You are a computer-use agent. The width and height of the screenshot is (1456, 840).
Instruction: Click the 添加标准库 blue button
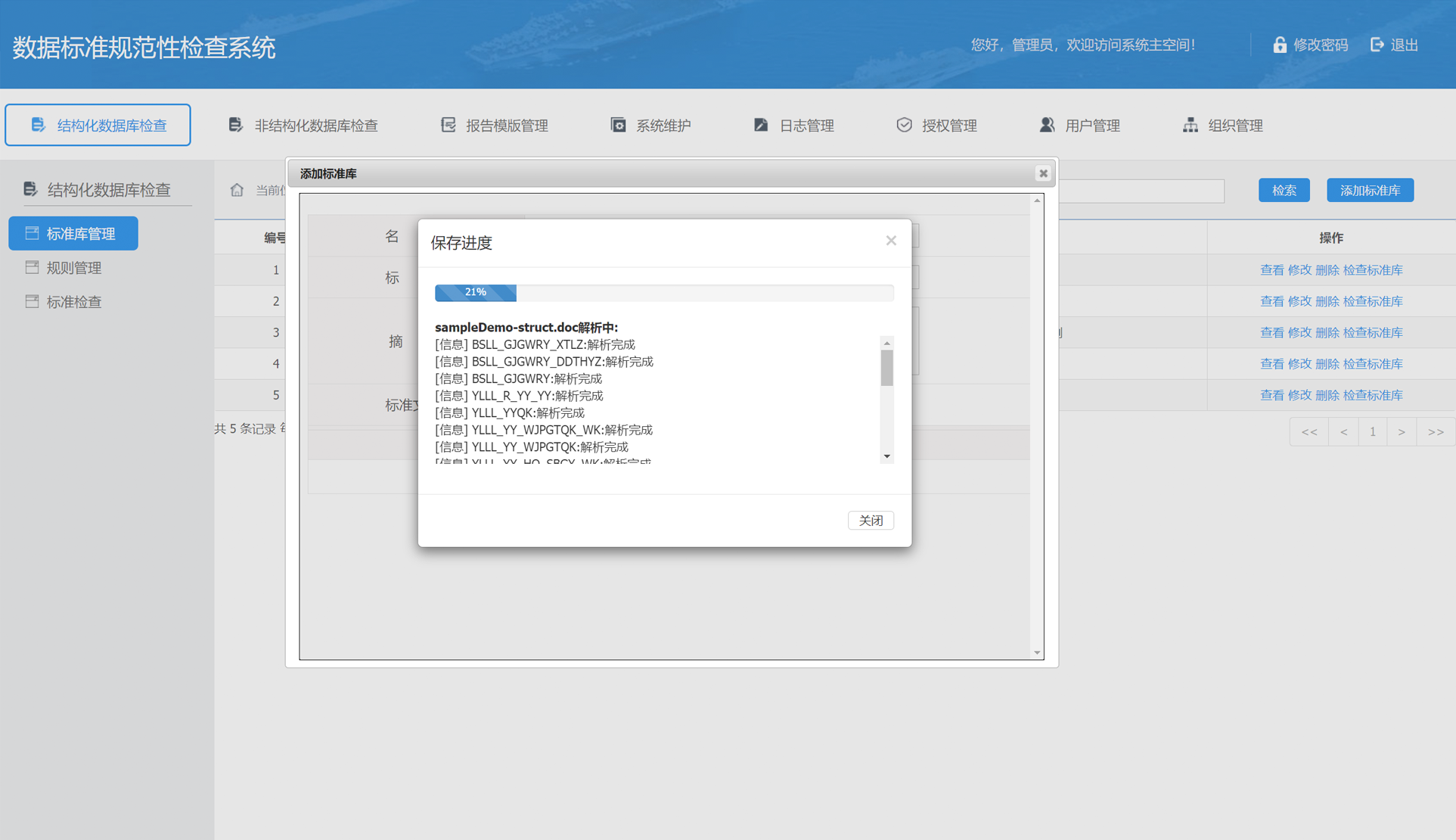click(1370, 191)
